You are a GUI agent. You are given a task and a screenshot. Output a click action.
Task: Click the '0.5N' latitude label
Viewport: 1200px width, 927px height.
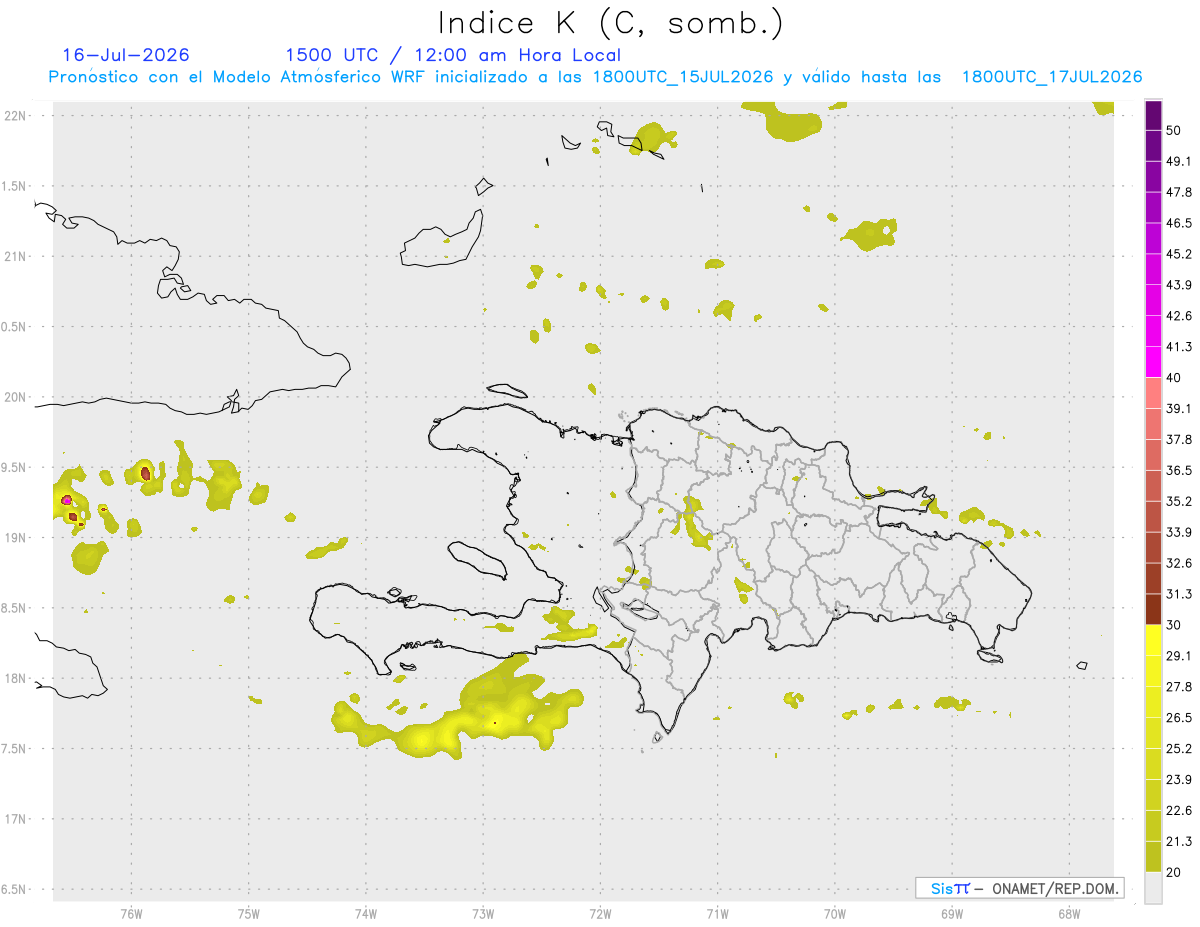pos(14,327)
